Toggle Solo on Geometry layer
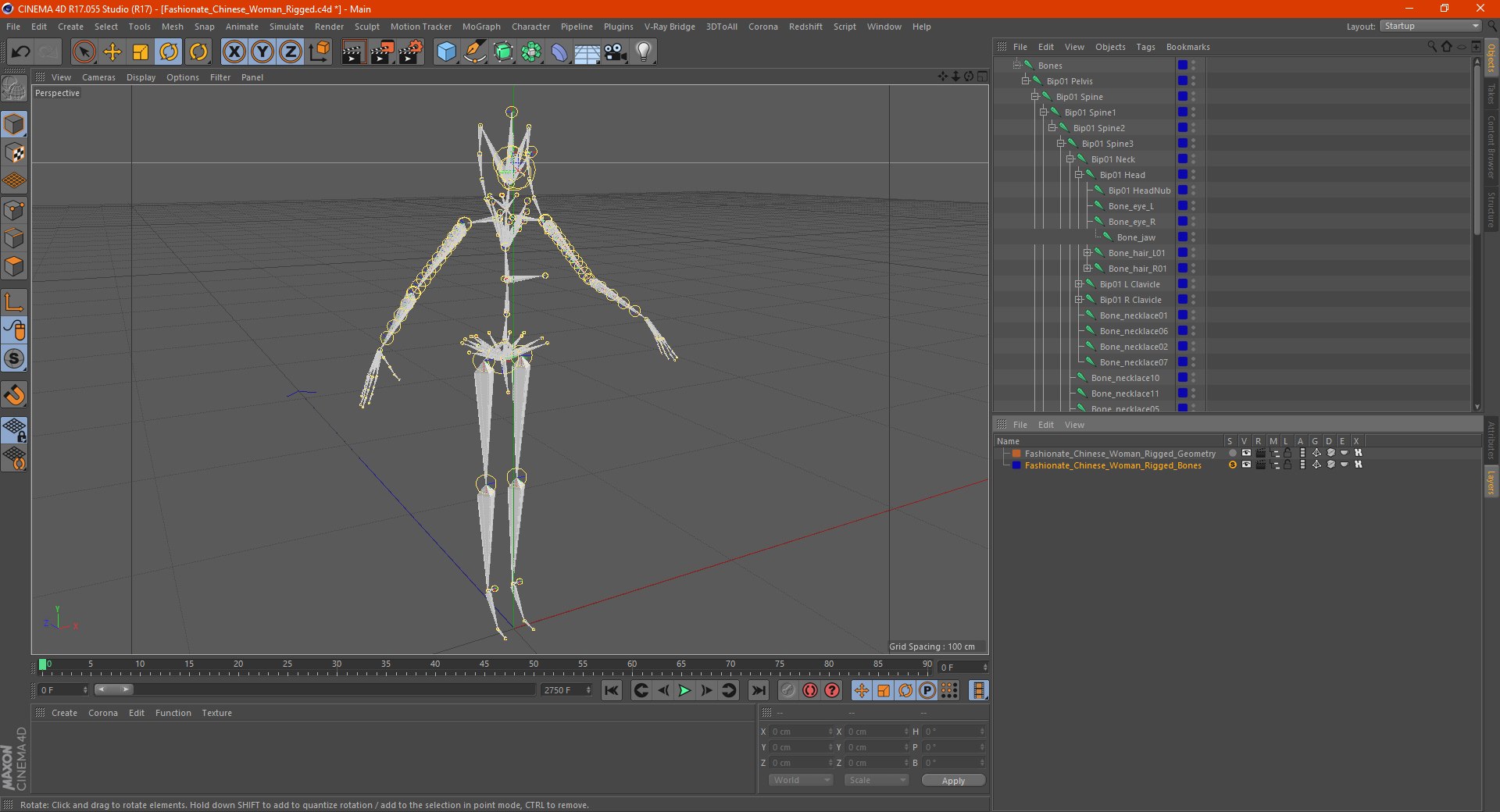 tap(1232, 453)
